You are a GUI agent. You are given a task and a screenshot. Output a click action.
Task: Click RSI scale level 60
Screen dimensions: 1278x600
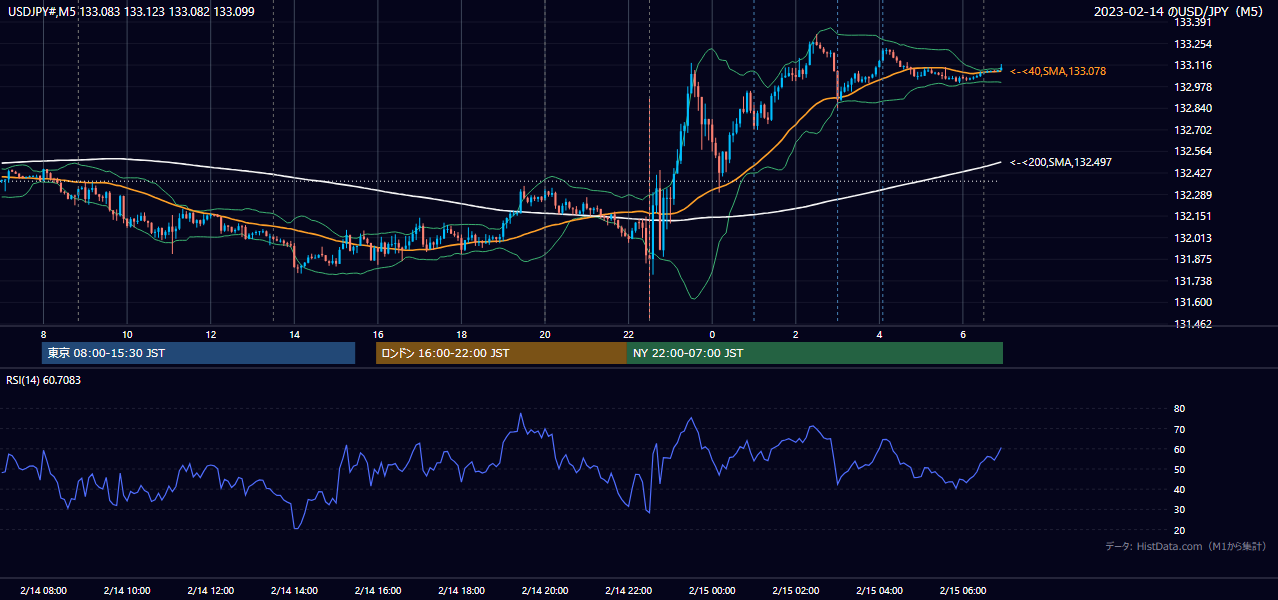[1179, 449]
